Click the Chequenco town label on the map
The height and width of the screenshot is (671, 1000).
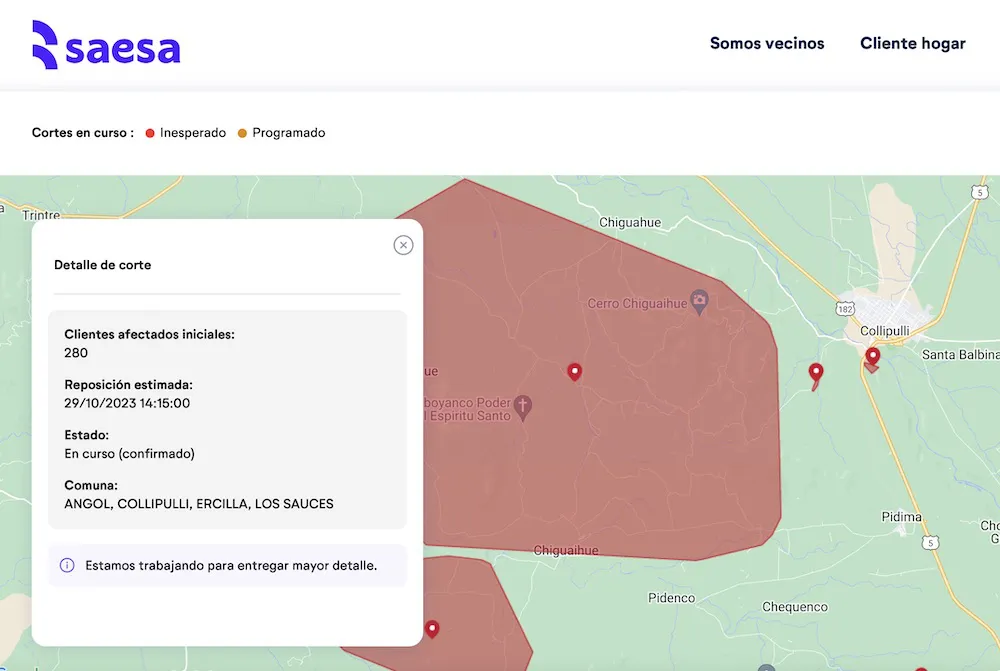pyautogui.click(x=793, y=606)
